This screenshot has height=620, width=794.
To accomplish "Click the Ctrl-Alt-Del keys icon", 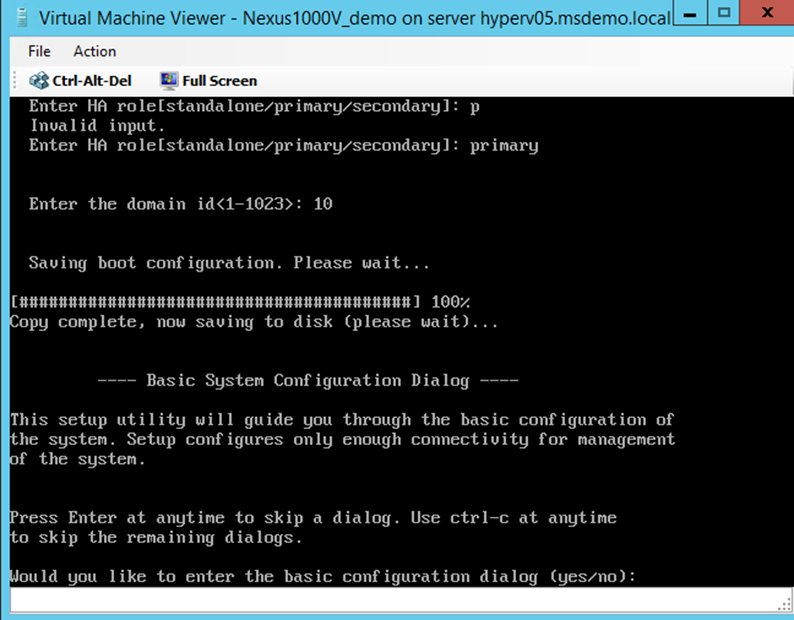I will pyautogui.click(x=38, y=81).
